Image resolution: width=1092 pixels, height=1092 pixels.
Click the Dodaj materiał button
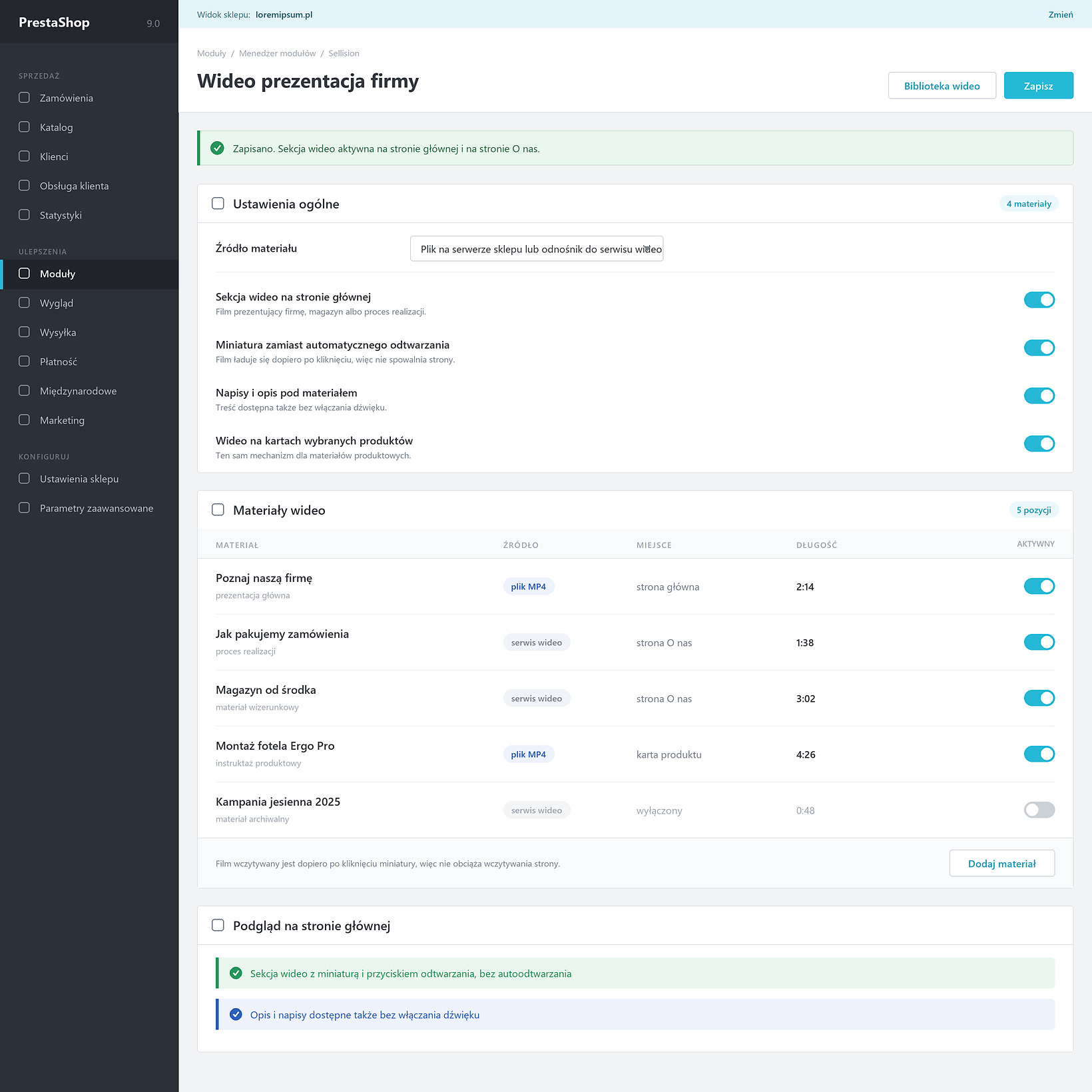(x=1001, y=863)
